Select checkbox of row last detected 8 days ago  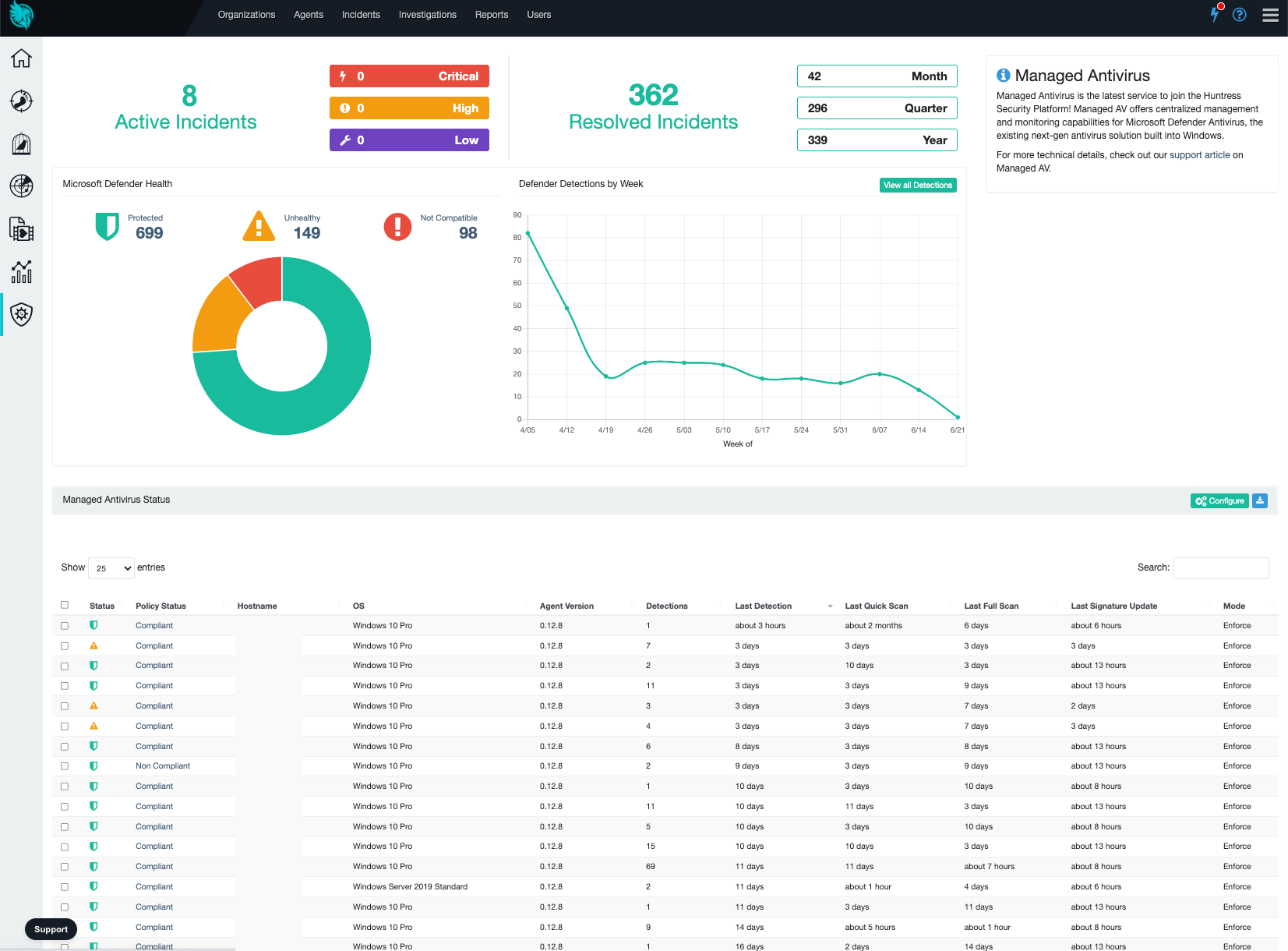(x=65, y=747)
